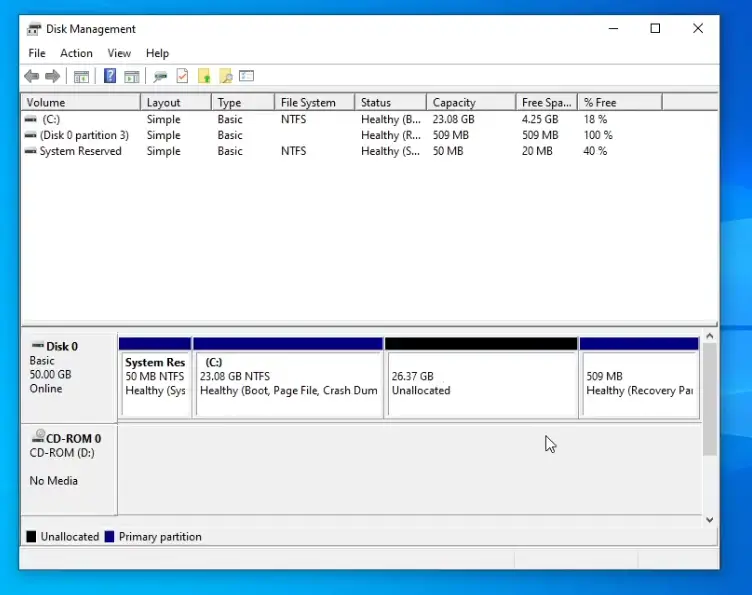752x595 pixels.
Task: Click the settings list view toolbar icon
Action: 247,76
